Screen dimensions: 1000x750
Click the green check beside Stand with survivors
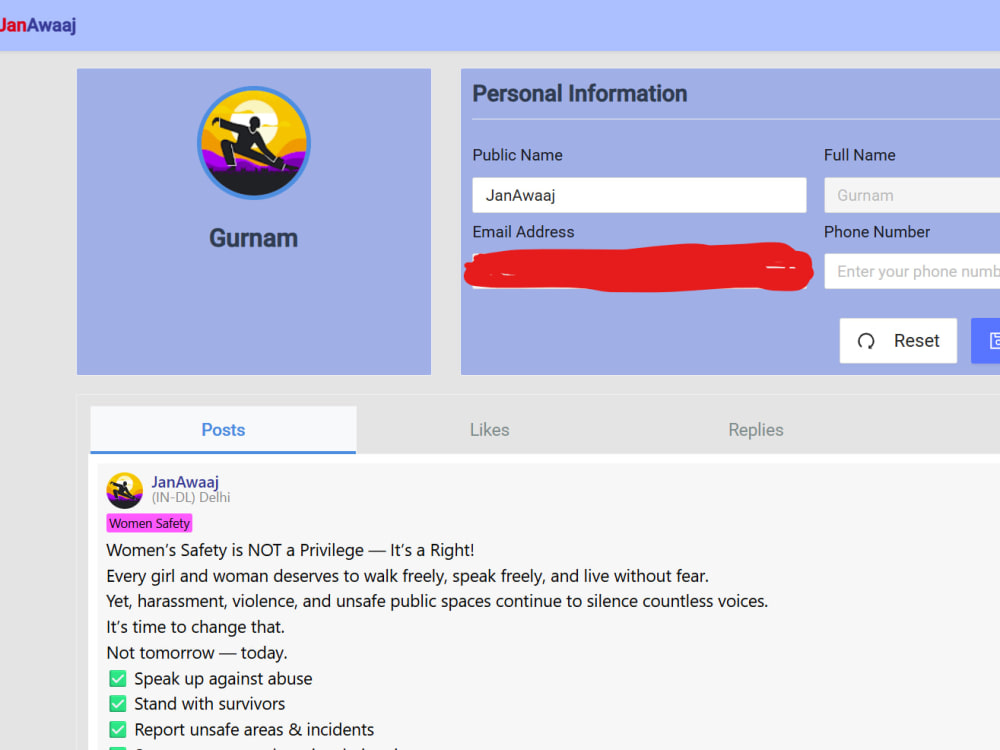pos(117,703)
